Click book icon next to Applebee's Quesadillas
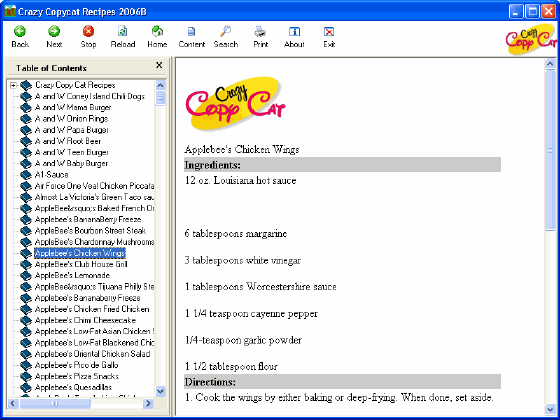560x420 pixels. point(26,388)
